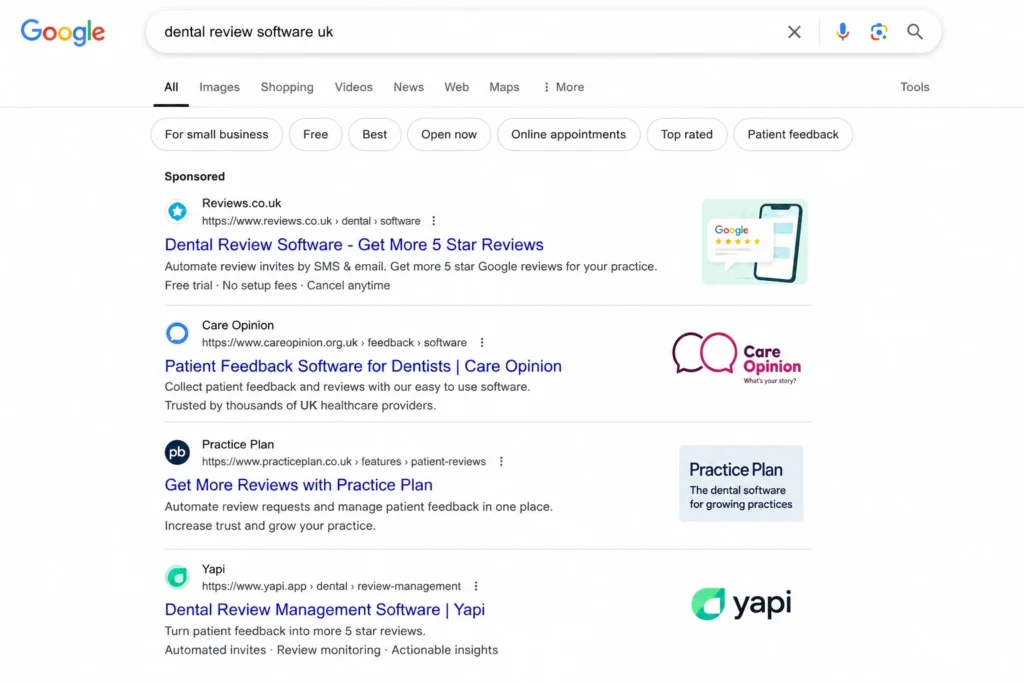Open Get More Reviews with Practice Plan
Screen dimensions: 1024x683
(x=298, y=485)
